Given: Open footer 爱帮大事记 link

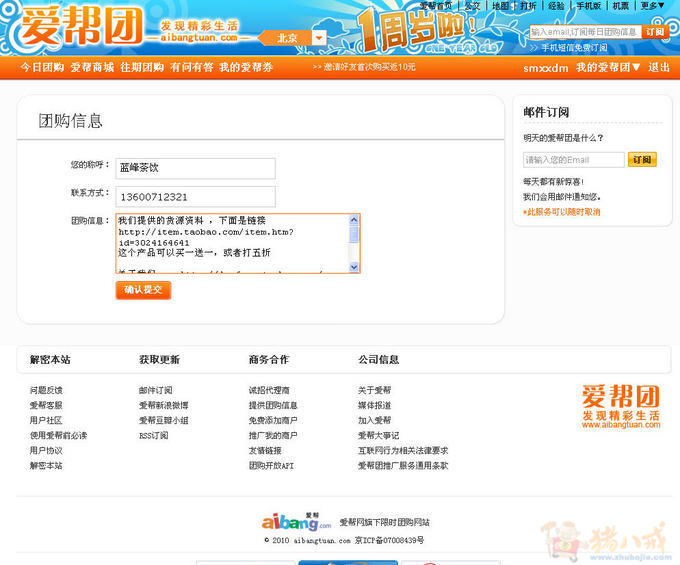Looking at the screenshot, I should coord(379,435).
